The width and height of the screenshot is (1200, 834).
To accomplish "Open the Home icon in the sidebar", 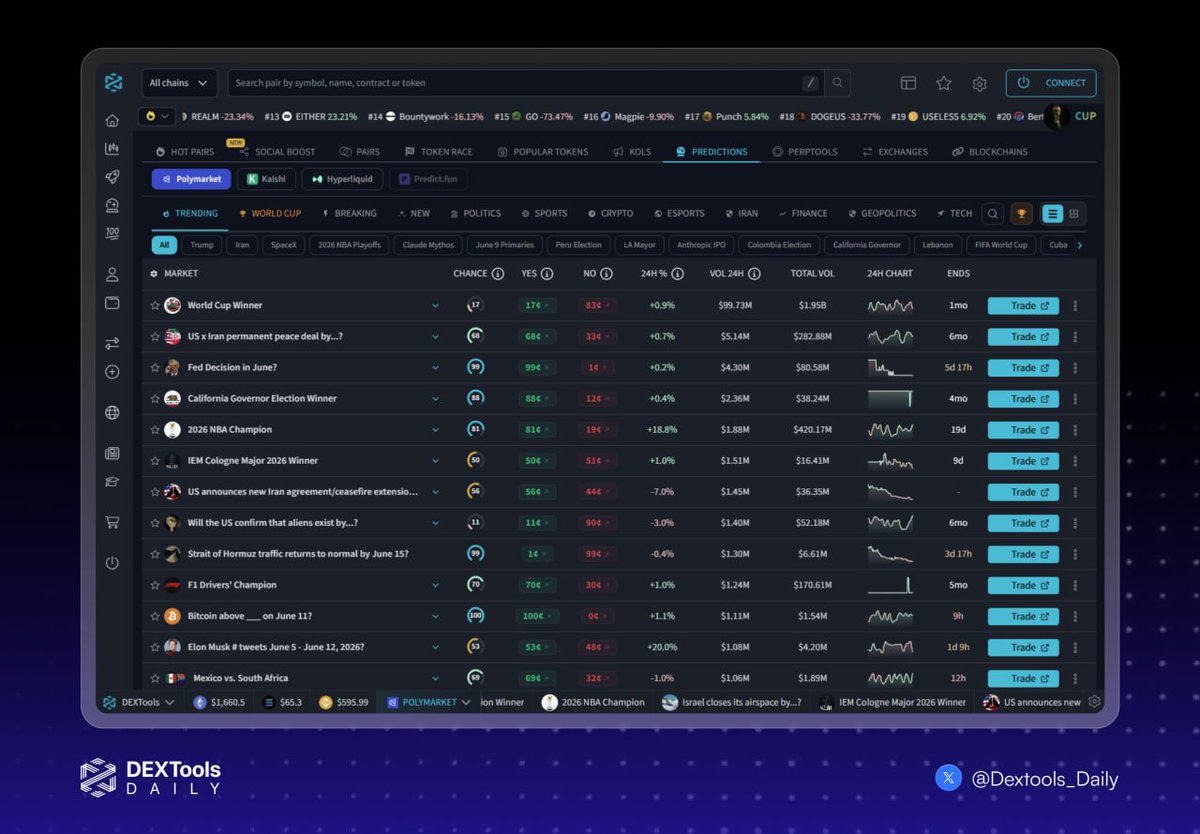I will coord(112,121).
